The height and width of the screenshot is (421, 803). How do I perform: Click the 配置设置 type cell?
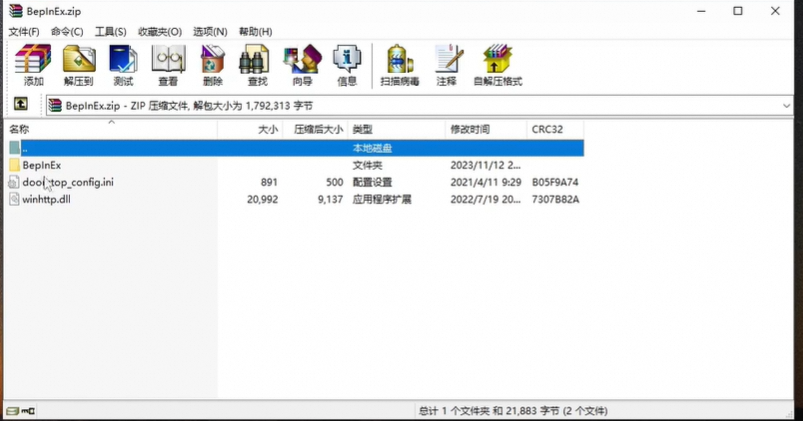click(372, 182)
